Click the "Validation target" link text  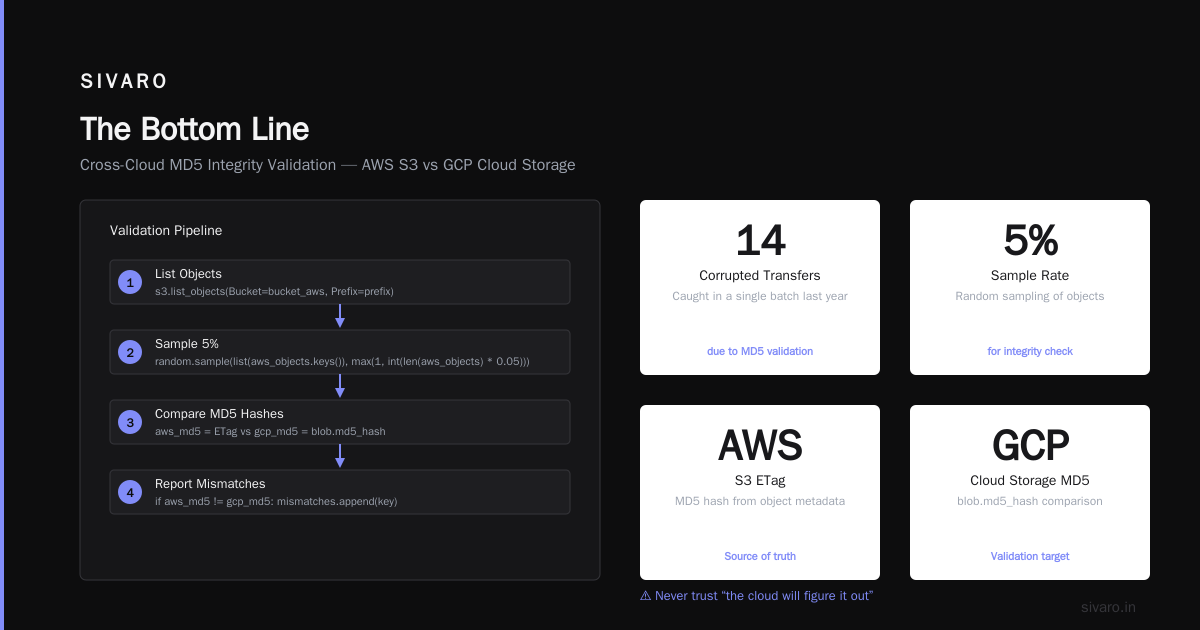pos(1030,556)
